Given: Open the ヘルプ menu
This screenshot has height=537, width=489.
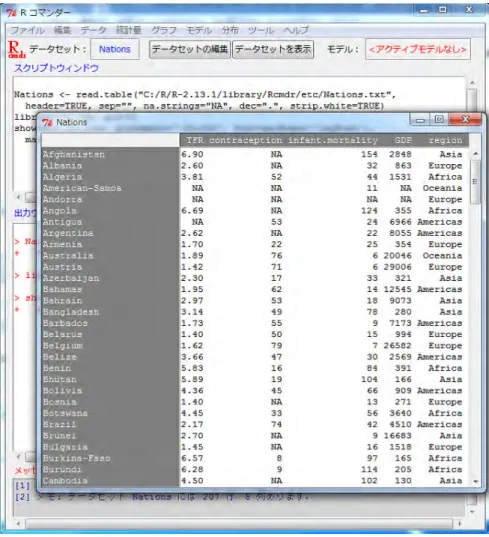Looking at the screenshot, I should point(296,30).
